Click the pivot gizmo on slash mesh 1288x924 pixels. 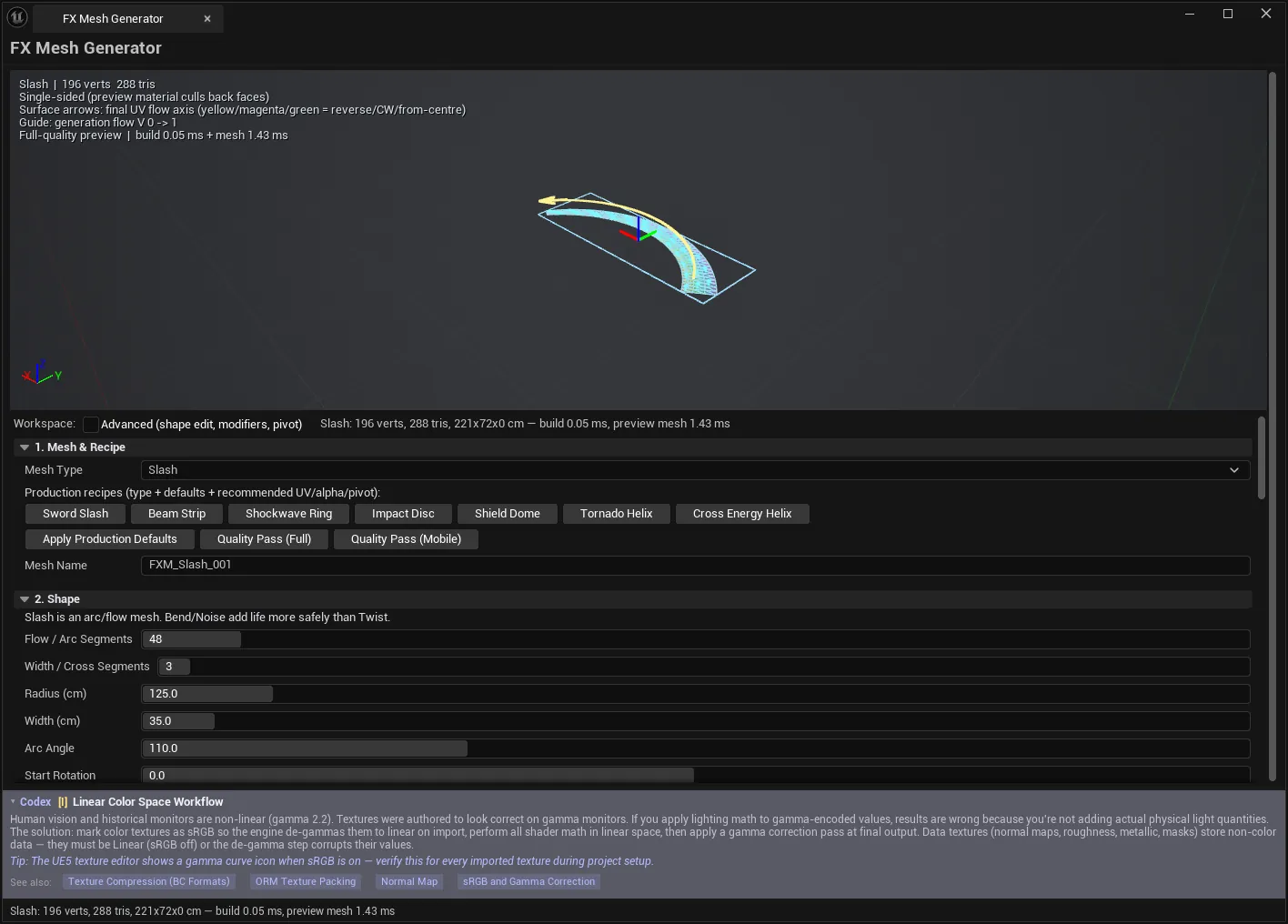[639, 231]
